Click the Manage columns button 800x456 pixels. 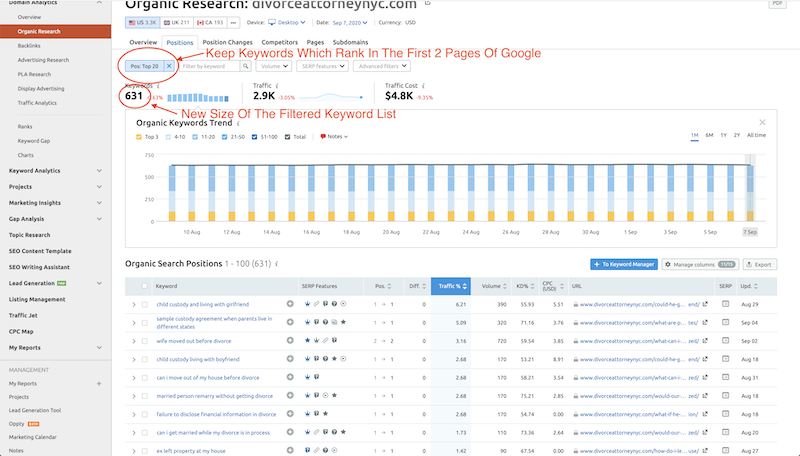(701, 264)
